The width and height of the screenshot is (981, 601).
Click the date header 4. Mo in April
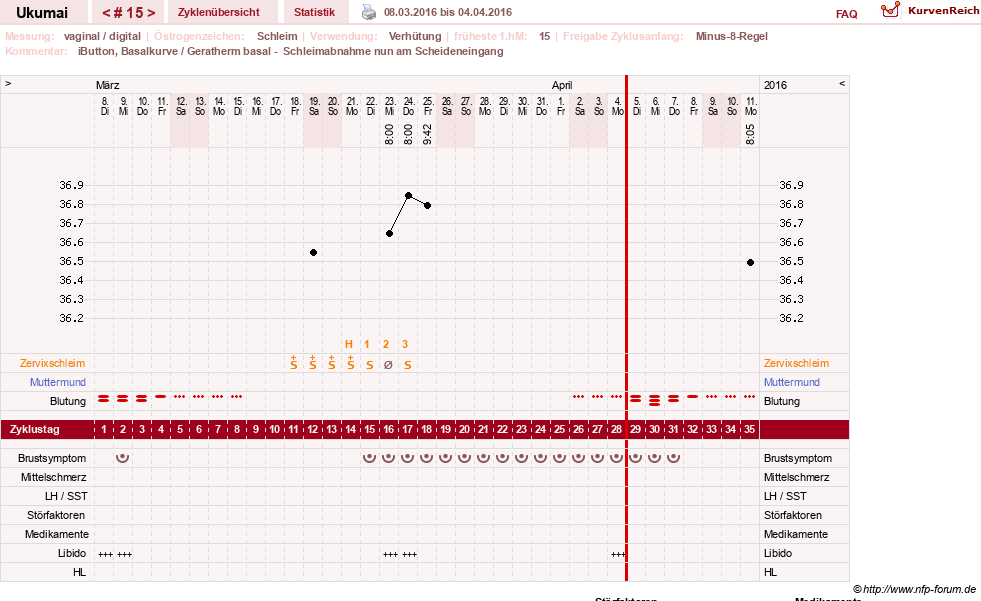[x=618, y=106]
